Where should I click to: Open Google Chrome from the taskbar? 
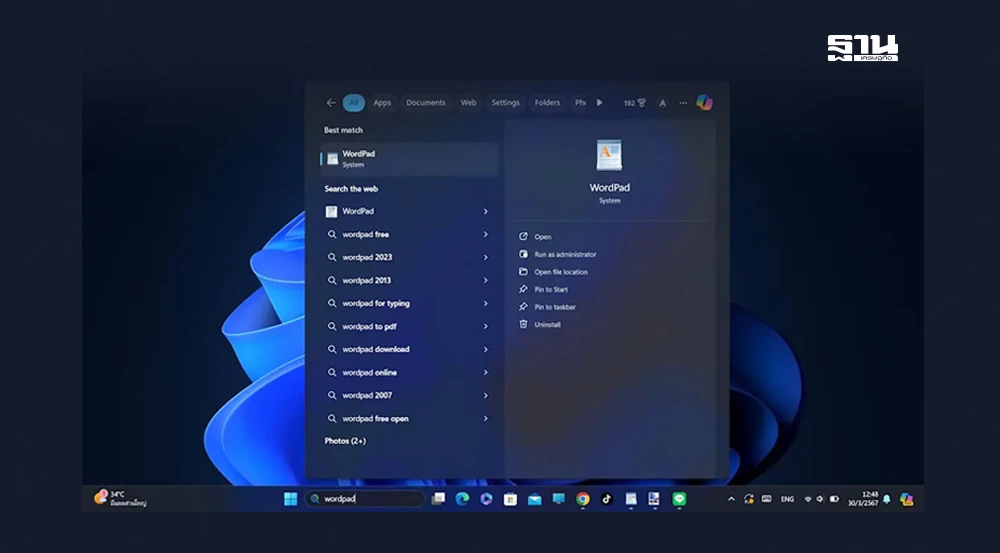(x=583, y=499)
